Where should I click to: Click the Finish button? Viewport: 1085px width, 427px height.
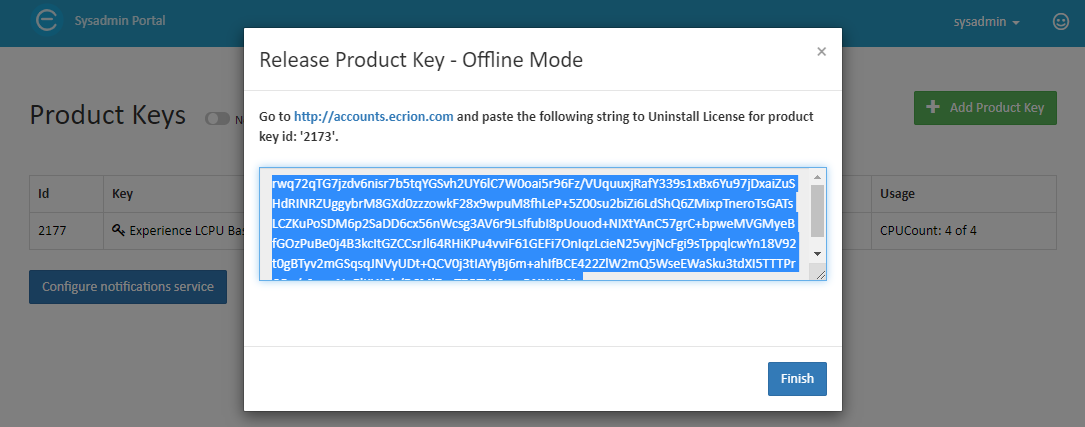click(797, 379)
